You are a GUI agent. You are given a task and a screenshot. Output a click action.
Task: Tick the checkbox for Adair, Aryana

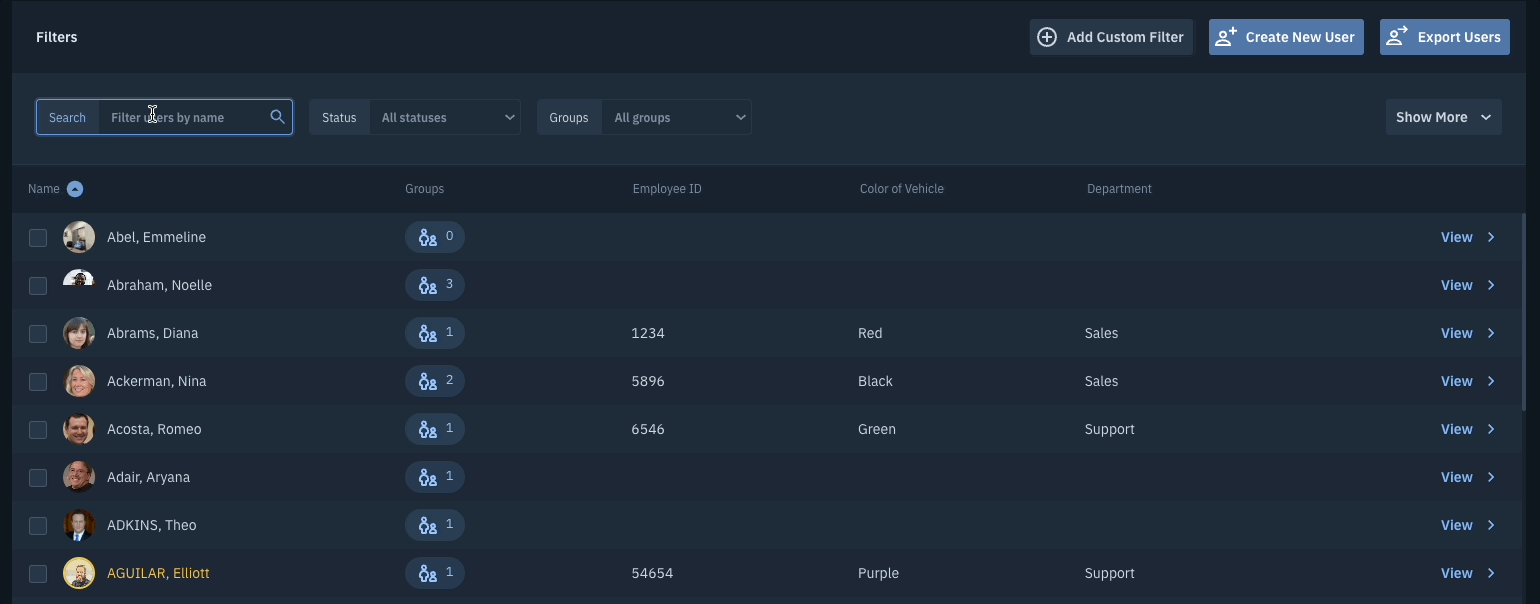coord(38,478)
